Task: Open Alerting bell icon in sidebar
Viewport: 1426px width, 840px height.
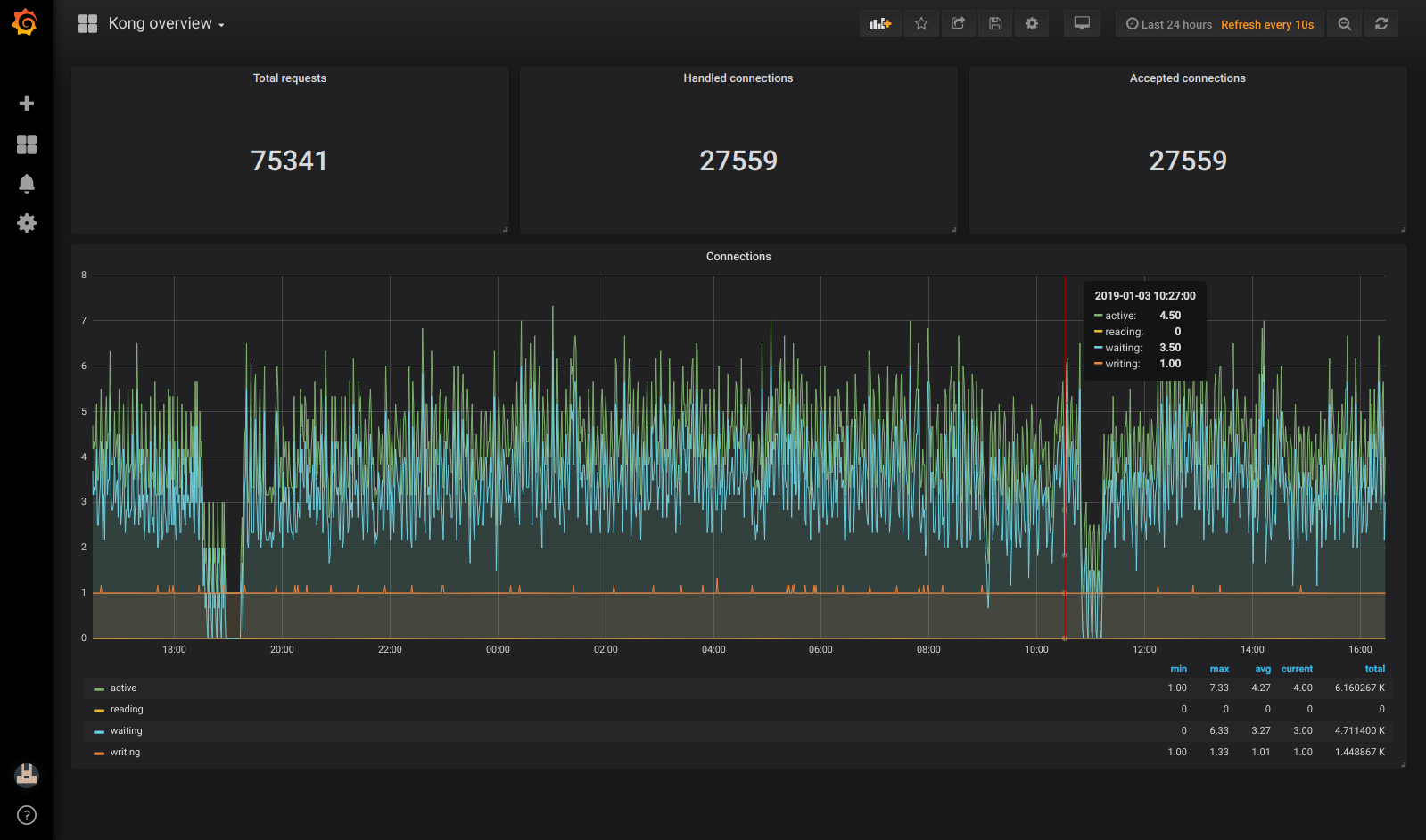Action: (x=27, y=184)
